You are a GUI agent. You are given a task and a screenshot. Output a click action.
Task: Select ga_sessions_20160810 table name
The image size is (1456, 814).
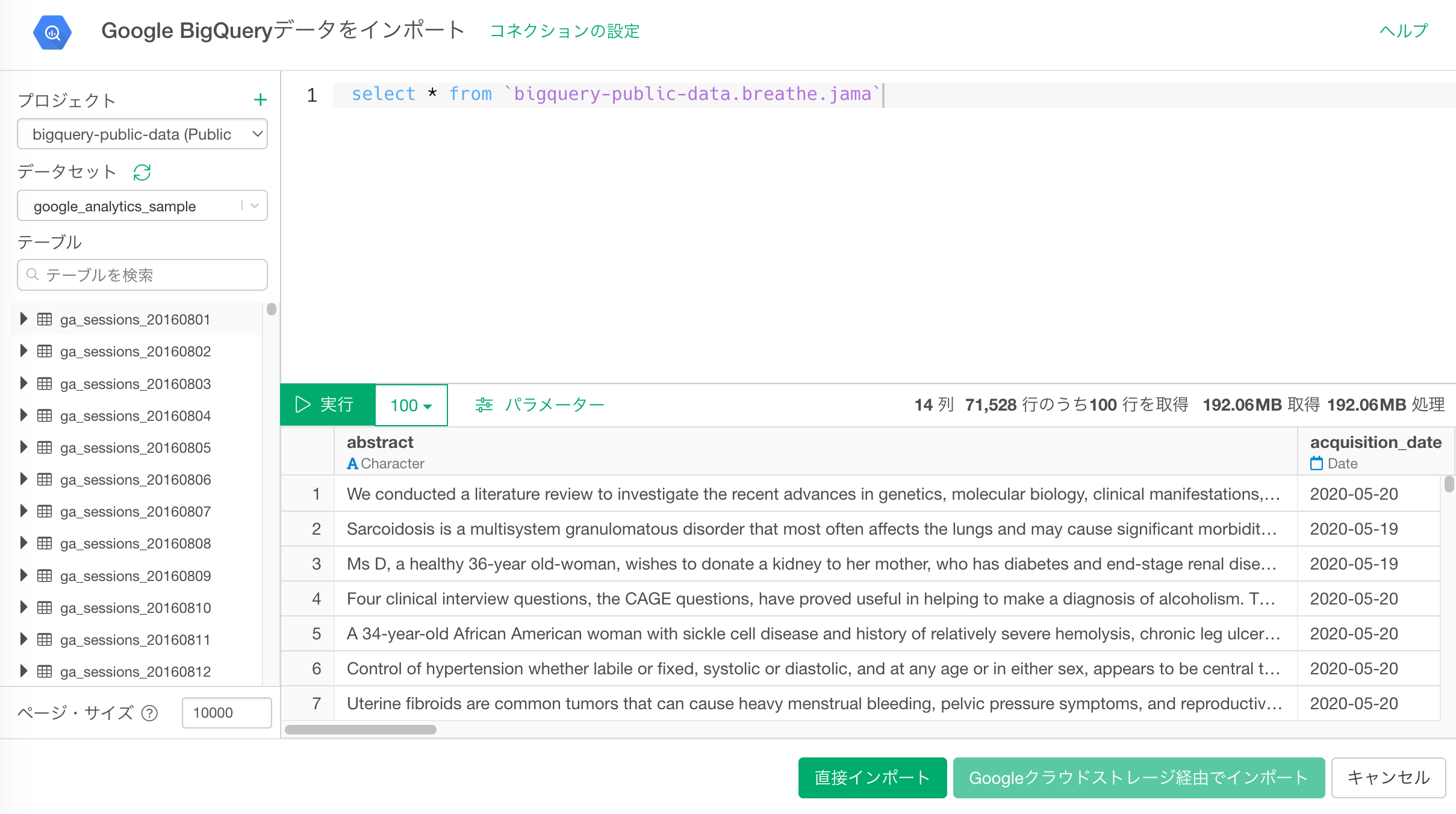pyautogui.click(x=135, y=608)
